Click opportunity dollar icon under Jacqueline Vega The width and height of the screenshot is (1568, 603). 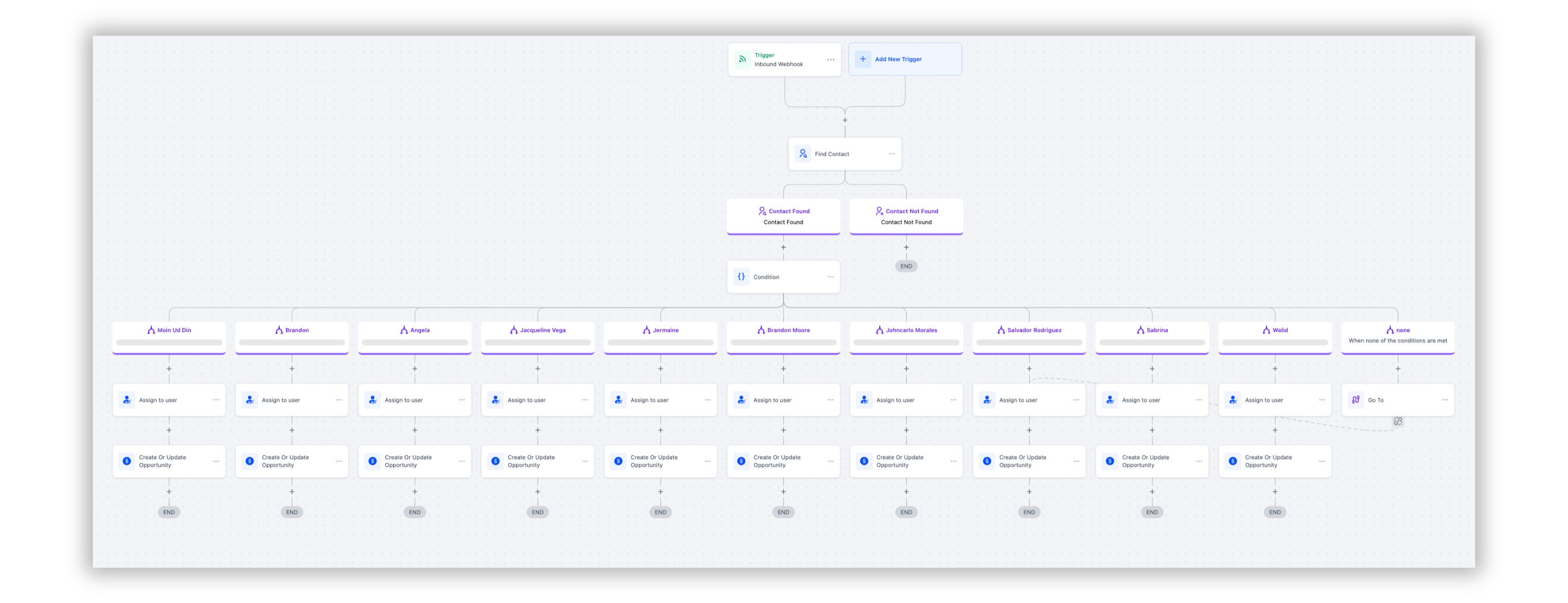tap(495, 461)
